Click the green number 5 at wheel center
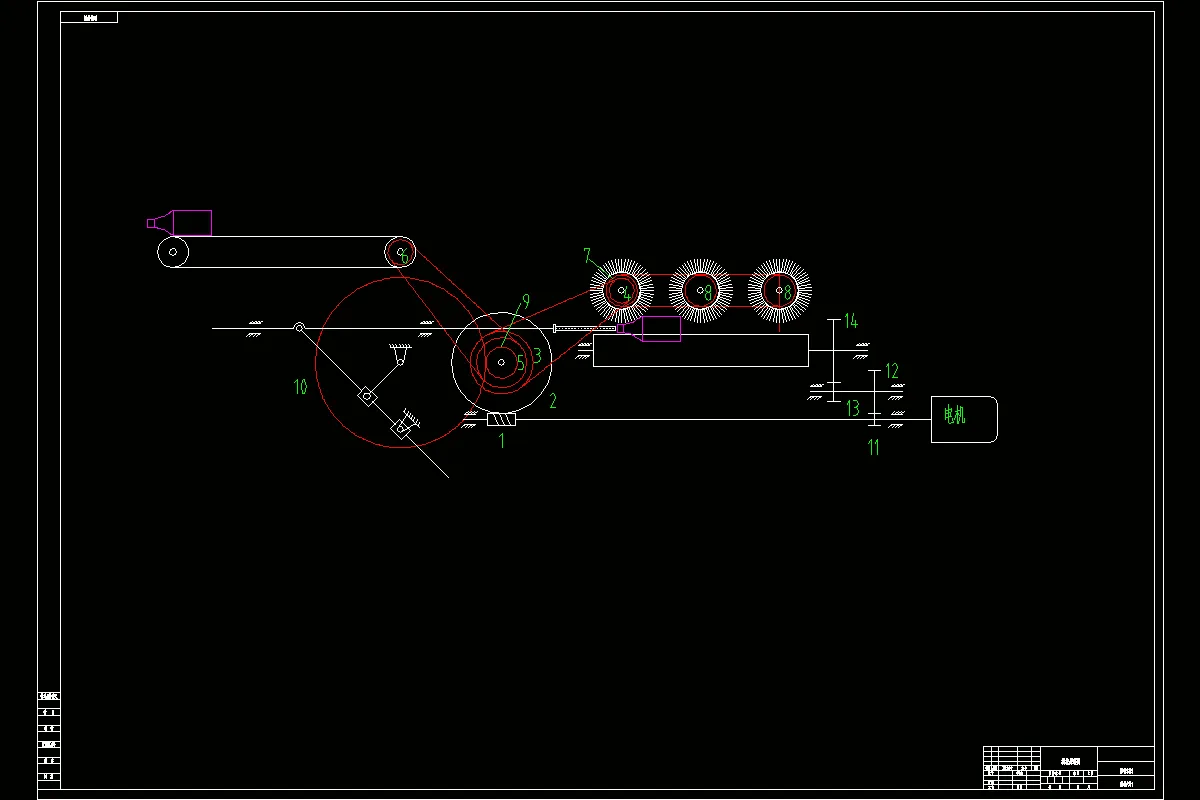The height and width of the screenshot is (800, 1200). (x=520, y=363)
